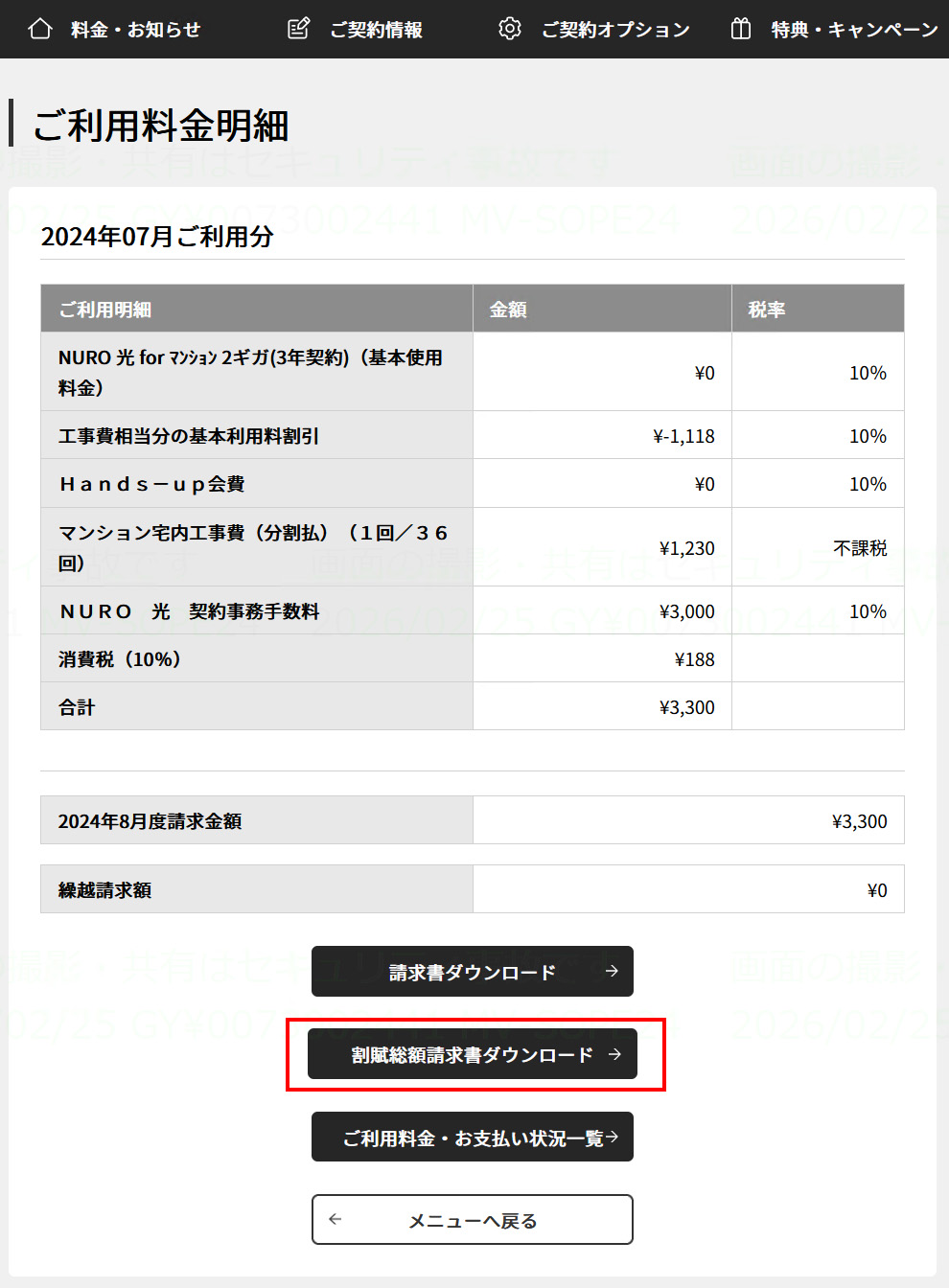Return with the メニューへ戻る button
949x1288 pixels.
[472, 1220]
